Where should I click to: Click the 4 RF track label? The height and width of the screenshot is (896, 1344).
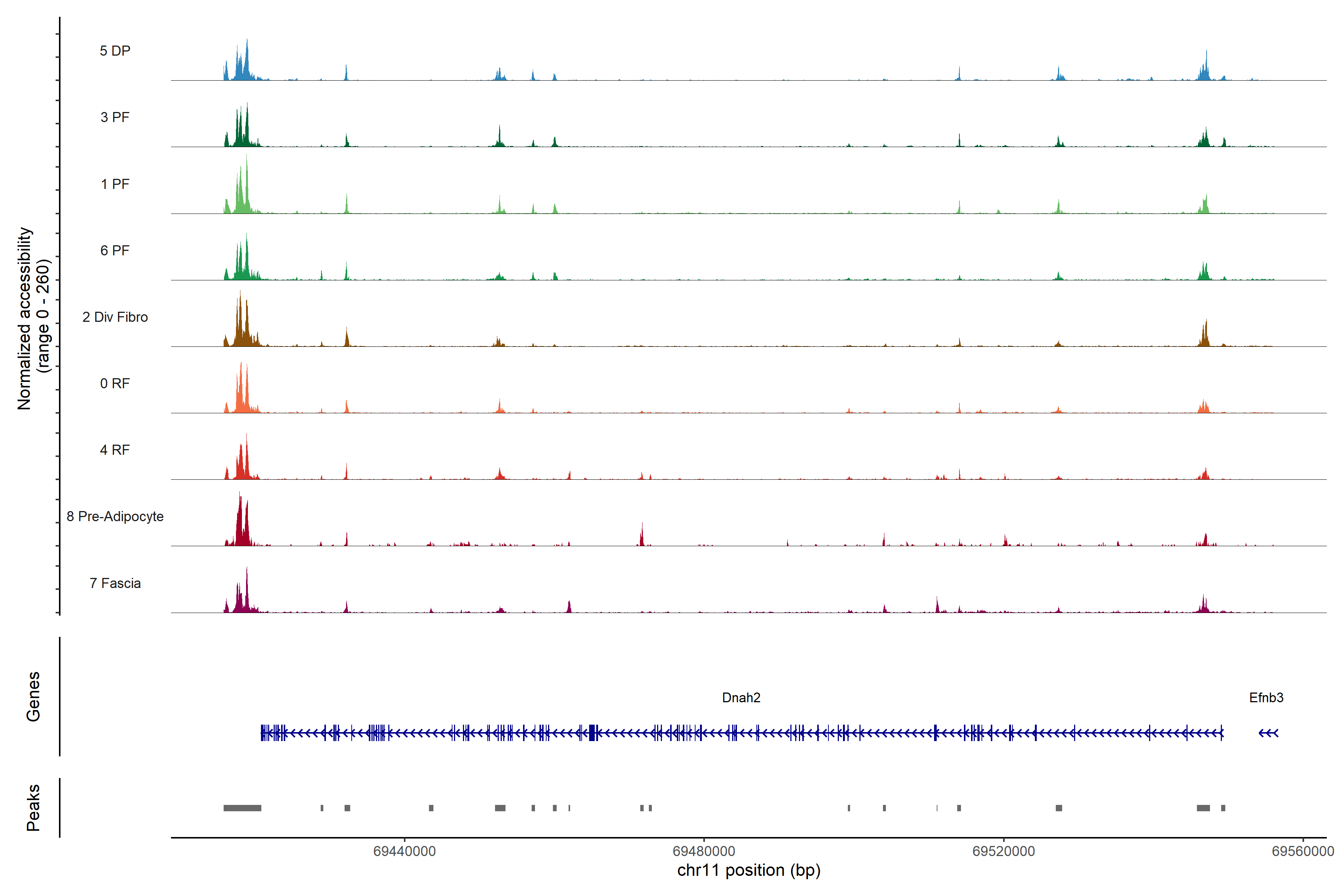(x=115, y=450)
